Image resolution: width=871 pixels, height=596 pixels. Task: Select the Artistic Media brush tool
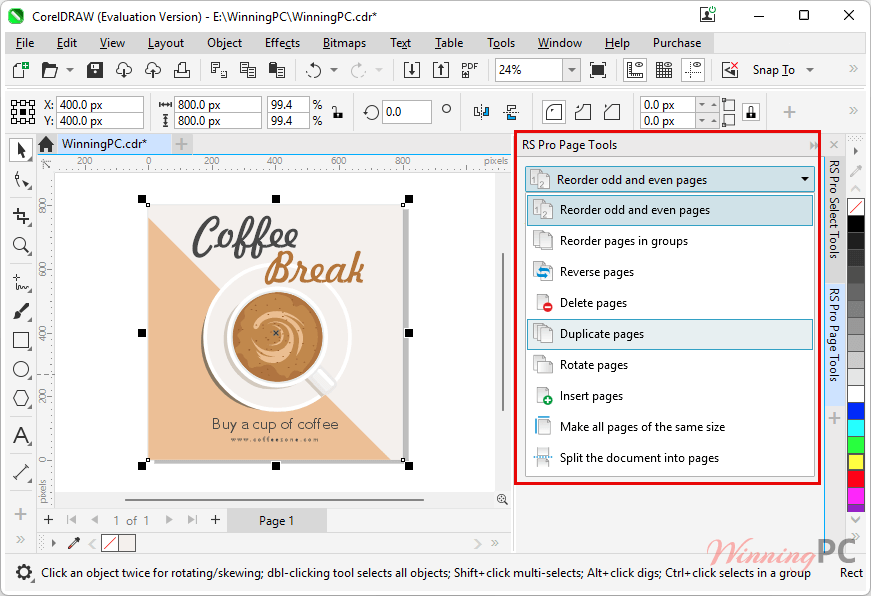point(21,312)
